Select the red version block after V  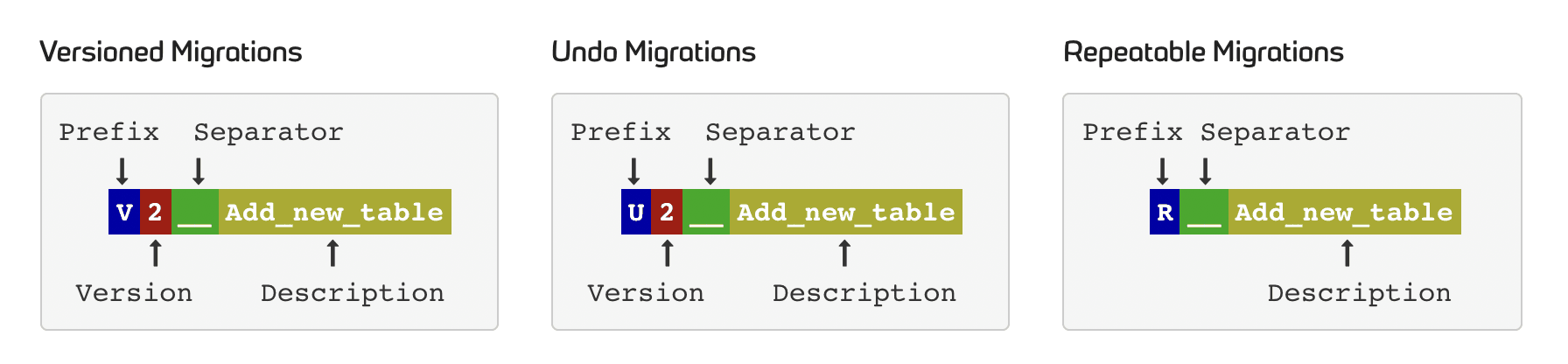(156, 212)
